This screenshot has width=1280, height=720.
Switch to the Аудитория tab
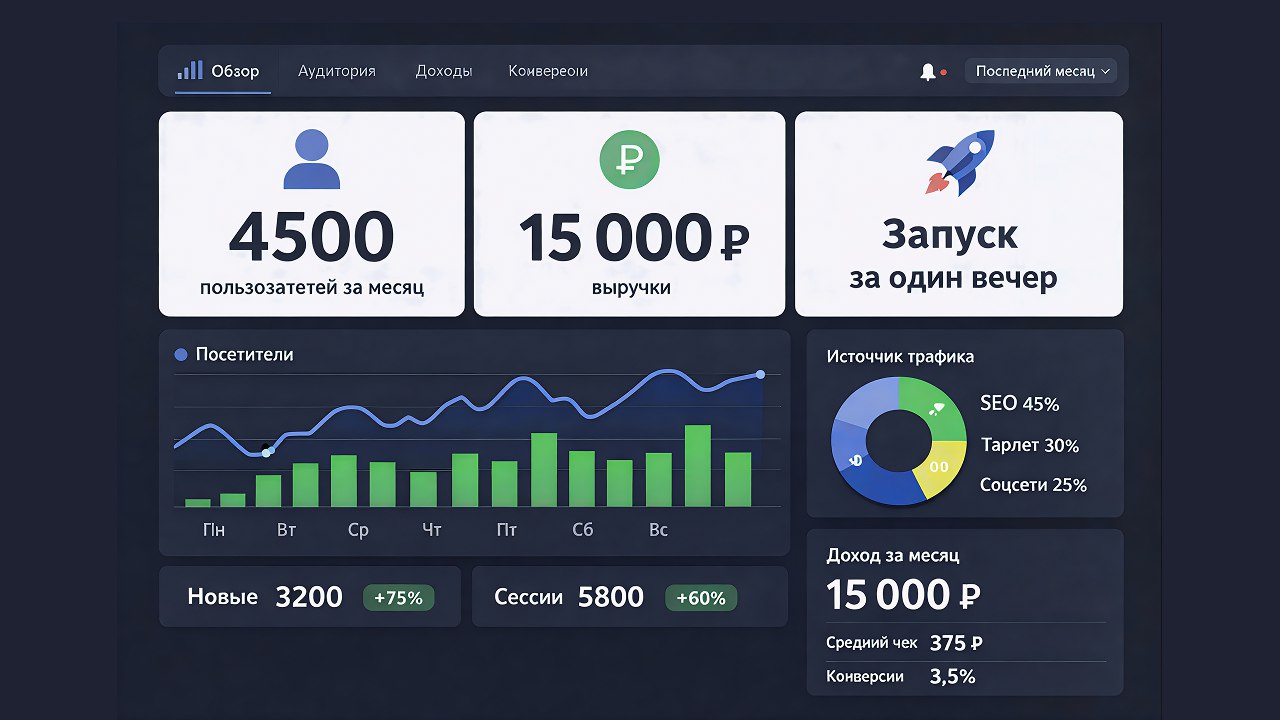tap(337, 71)
